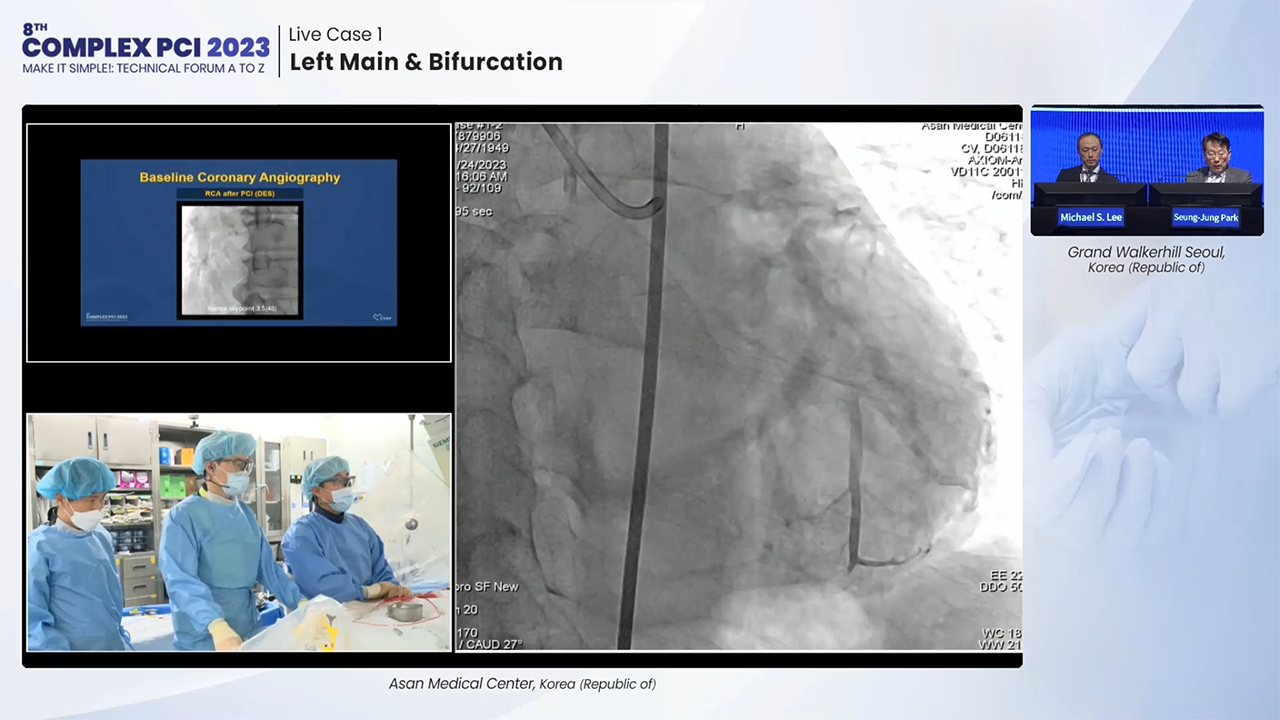This screenshot has height=720, width=1280.
Task: Open the RCA angiogram image in the slide
Action: 240,259
